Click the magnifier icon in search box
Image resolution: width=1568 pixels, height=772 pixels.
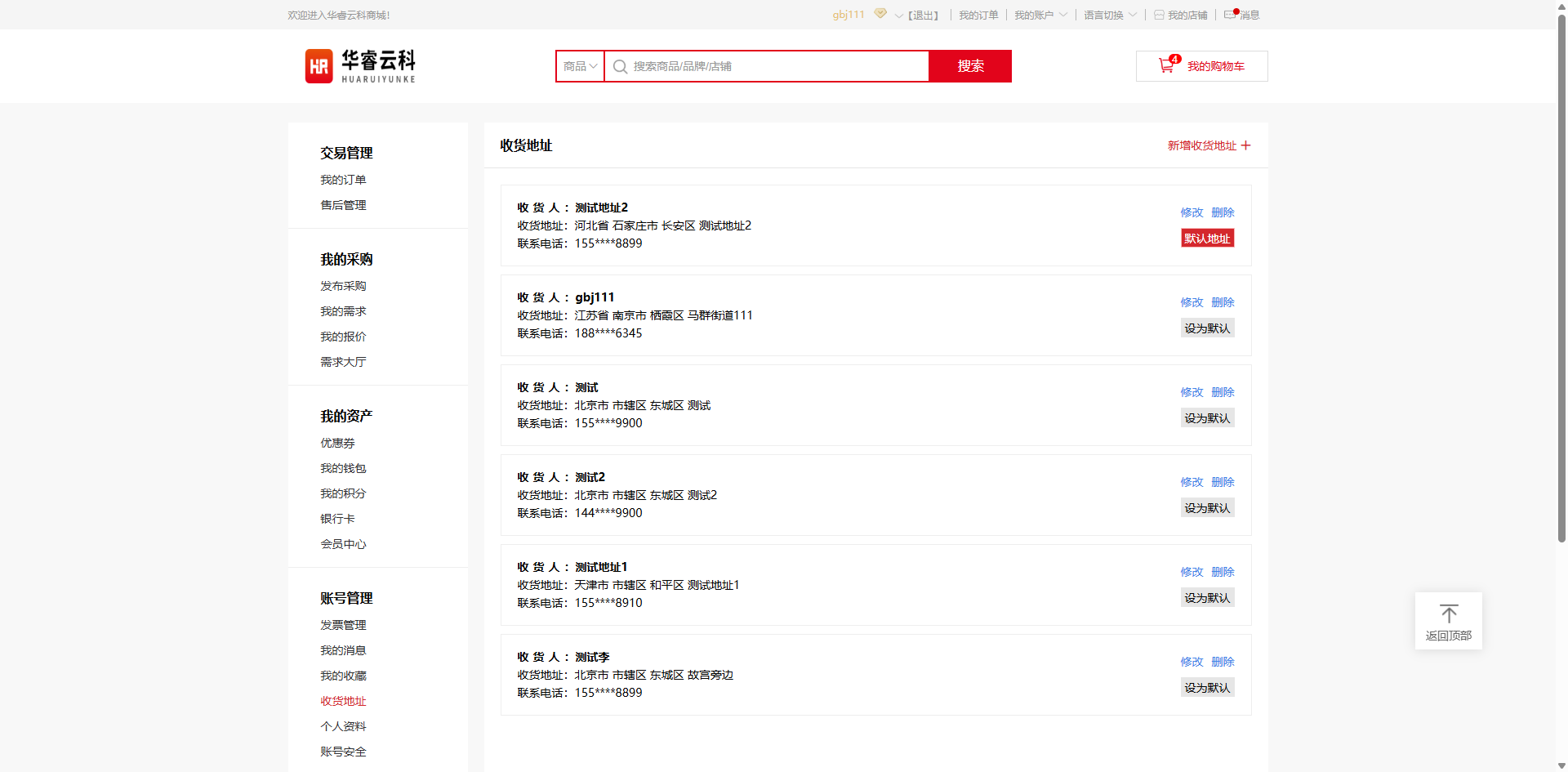pyautogui.click(x=620, y=67)
